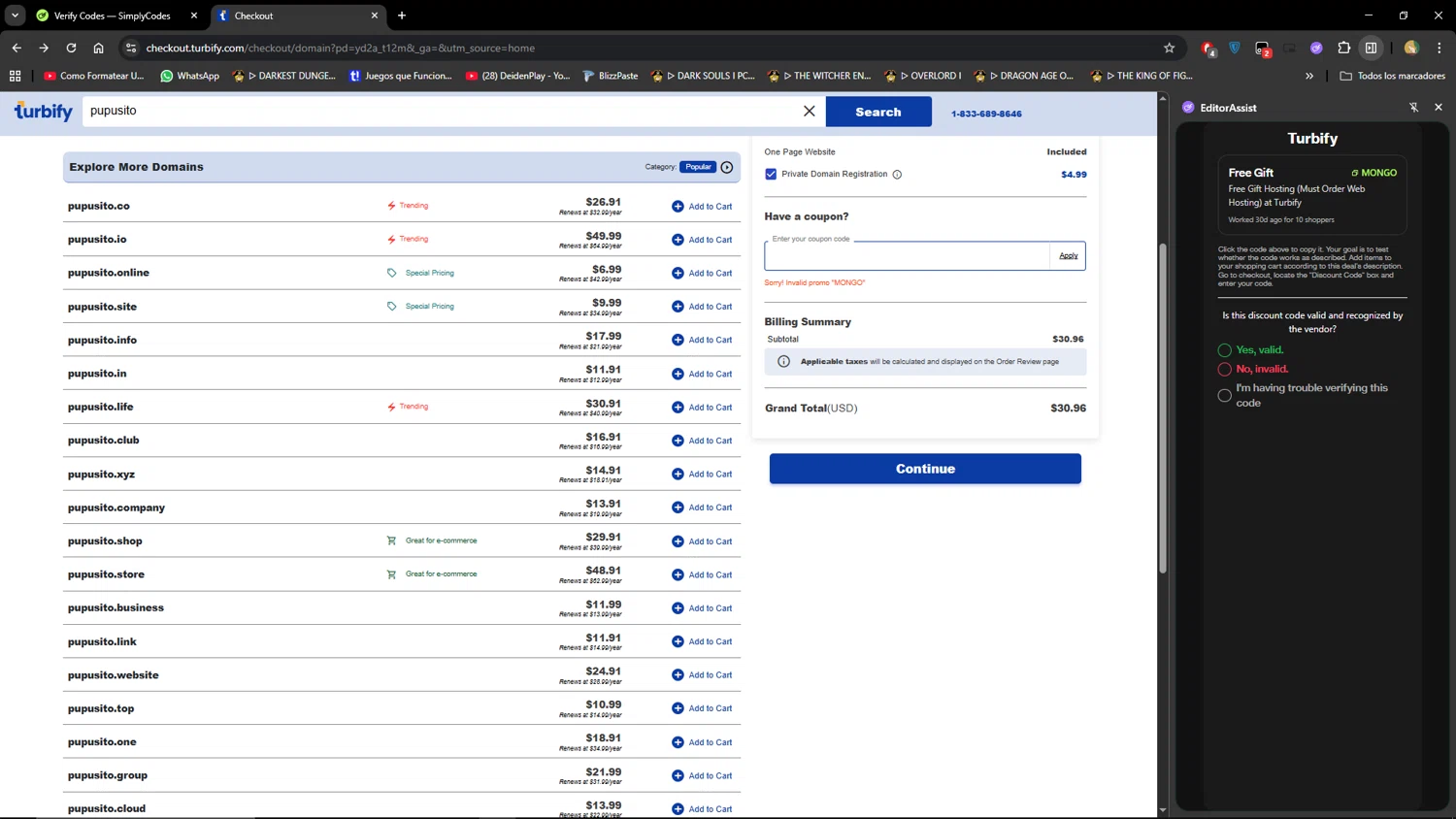Apply the coupon code
Image resolution: width=1456 pixels, height=819 pixels.
click(1068, 256)
